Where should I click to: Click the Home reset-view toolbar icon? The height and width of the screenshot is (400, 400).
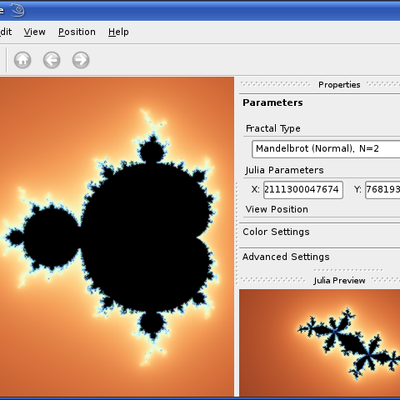22,60
